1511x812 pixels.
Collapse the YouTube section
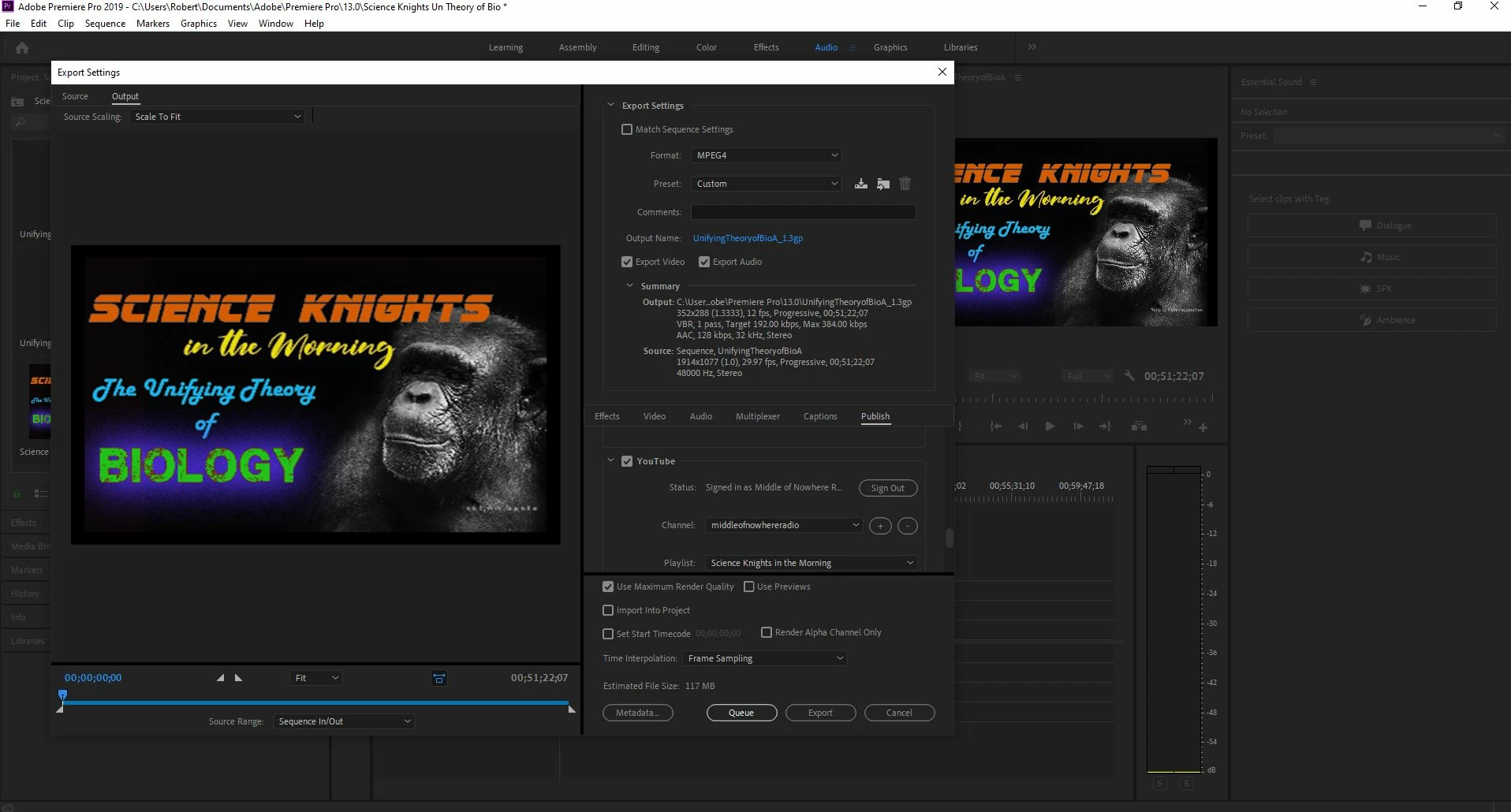coord(610,460)
